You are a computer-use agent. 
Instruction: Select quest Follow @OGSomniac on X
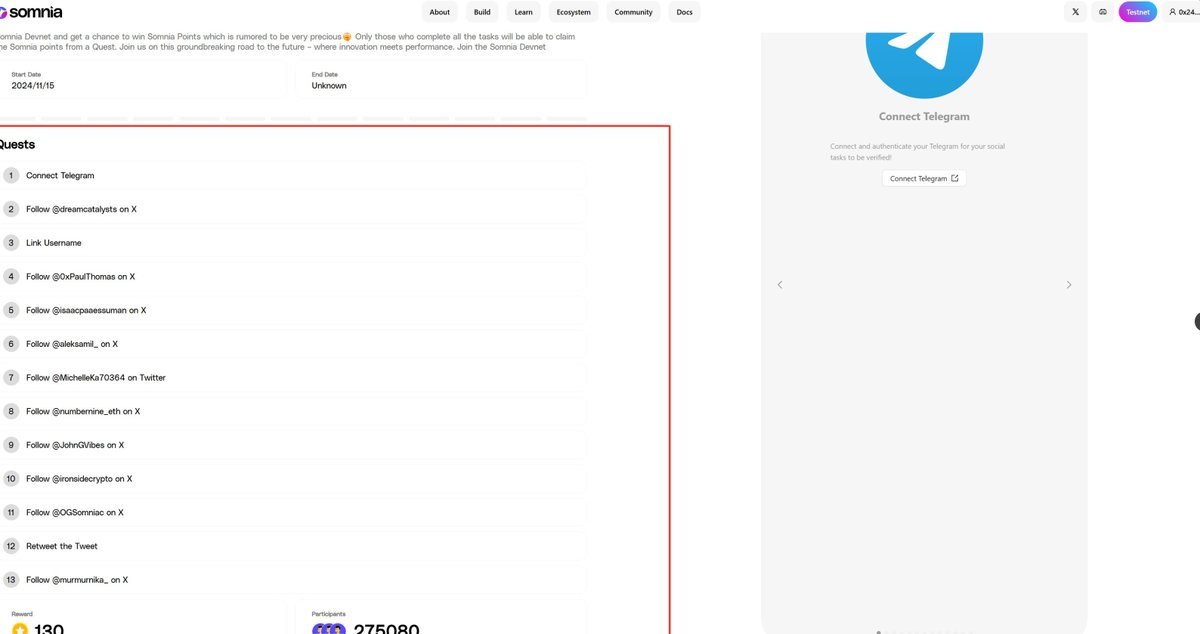[x=293, y=512]
